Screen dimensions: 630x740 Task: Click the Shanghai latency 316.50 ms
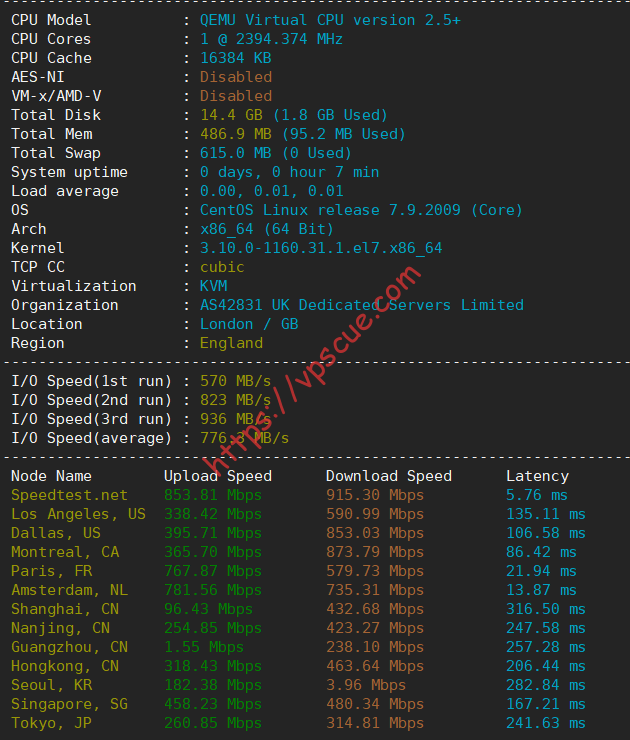(546, 609)
